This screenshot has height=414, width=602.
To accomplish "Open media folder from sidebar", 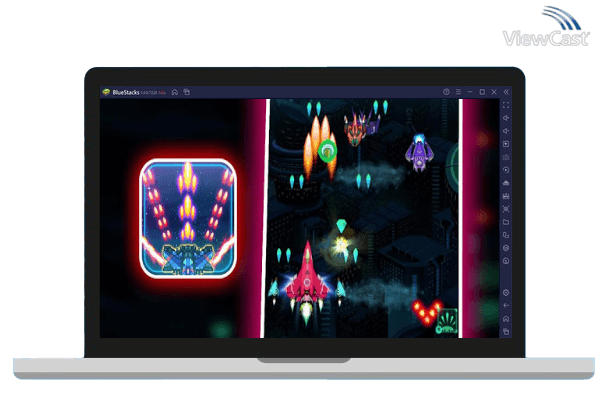I will click(x=506, y=222).
